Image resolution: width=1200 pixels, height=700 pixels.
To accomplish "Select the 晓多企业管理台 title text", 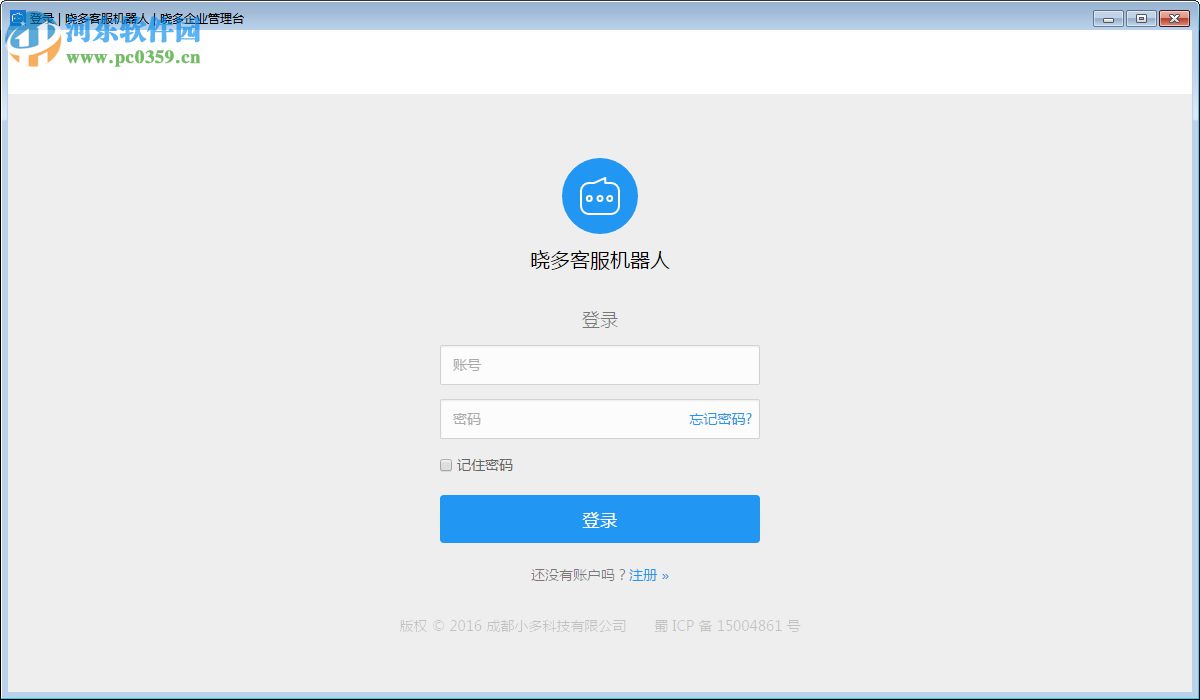I will click(202, 17).
